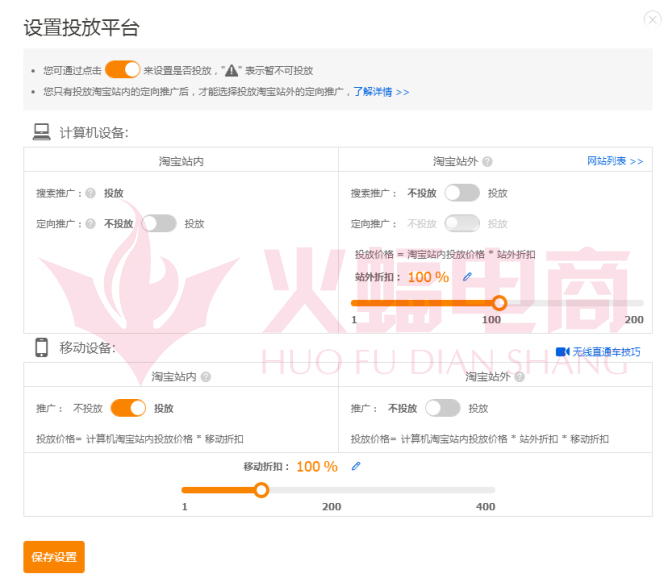This screenshot has height=583, width=668.
Task: Click the 设置投放平台 dialog title
Action: click(x=81, y=28)
